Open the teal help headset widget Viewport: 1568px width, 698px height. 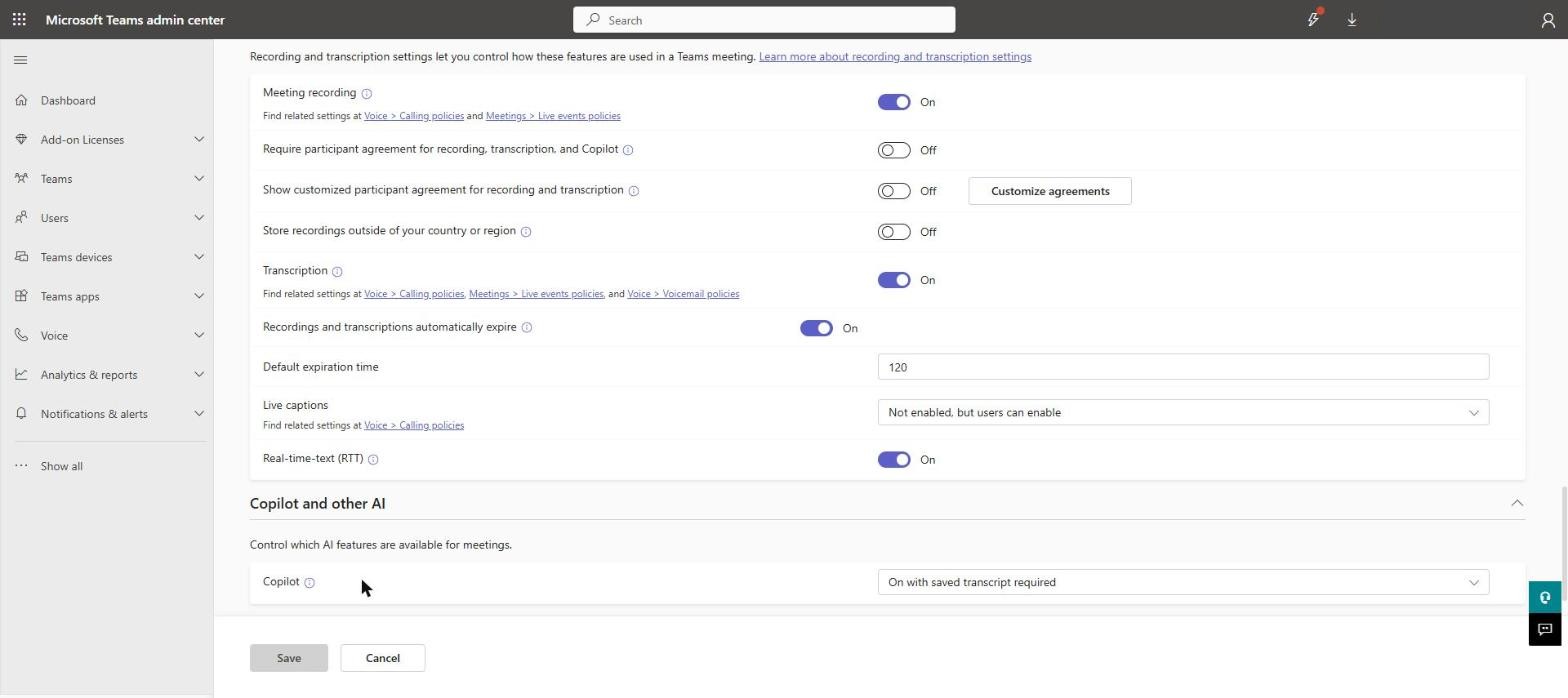1545,597
